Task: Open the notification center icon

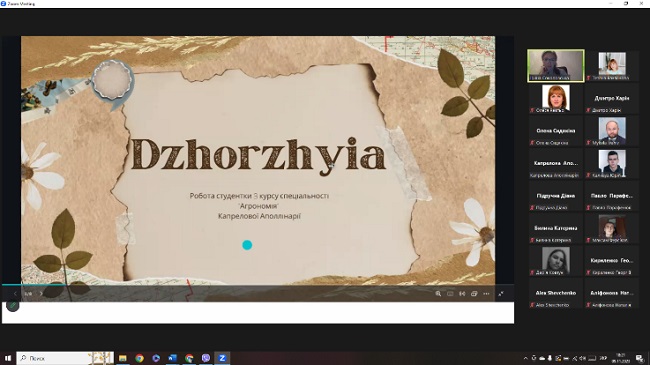Action: point(640,358)
